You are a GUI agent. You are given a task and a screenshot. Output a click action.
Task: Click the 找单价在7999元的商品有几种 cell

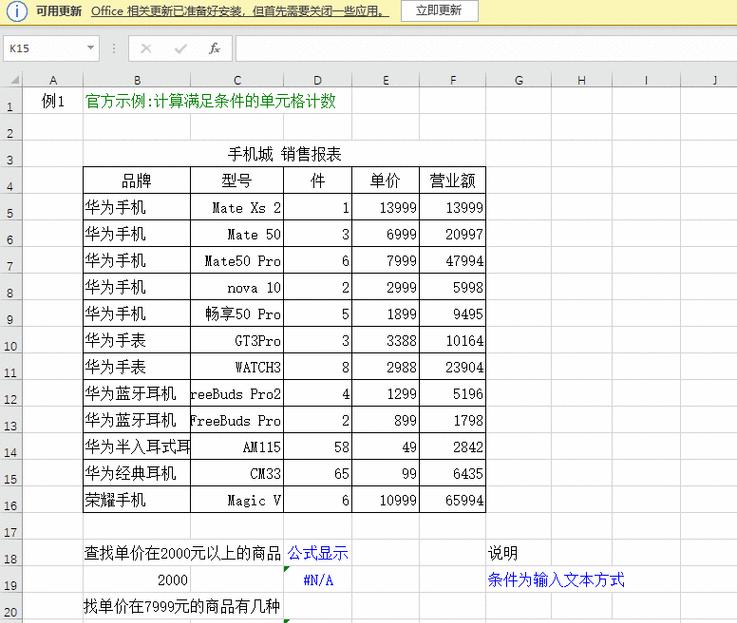(x=181, y=607)
